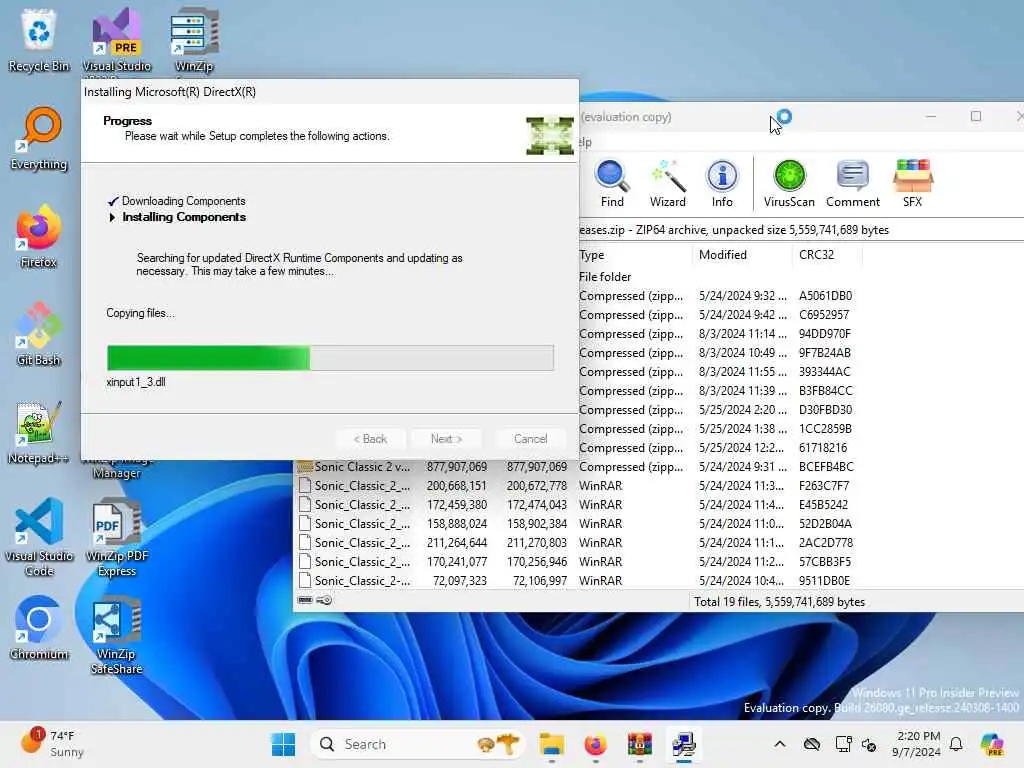Show hidden system tray icons

(780, 744)
